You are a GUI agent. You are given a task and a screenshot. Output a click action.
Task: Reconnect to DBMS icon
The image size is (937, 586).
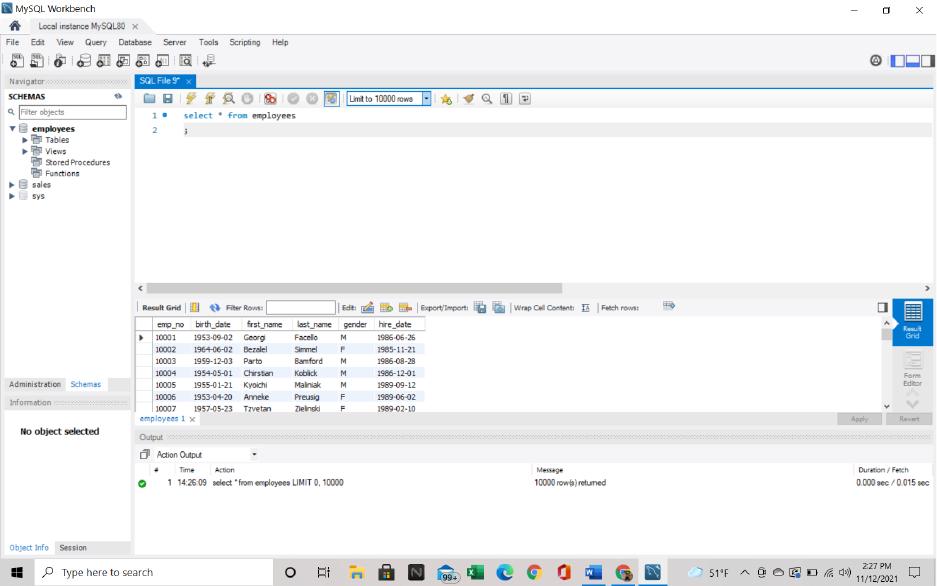pyautogui.click(x=209, y=60)
